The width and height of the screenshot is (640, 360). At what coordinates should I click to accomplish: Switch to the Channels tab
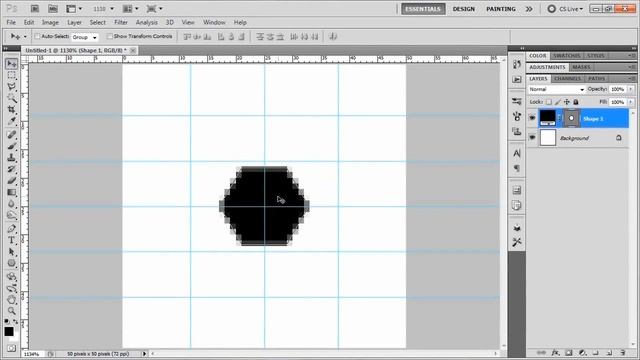(x=567, y=78)
